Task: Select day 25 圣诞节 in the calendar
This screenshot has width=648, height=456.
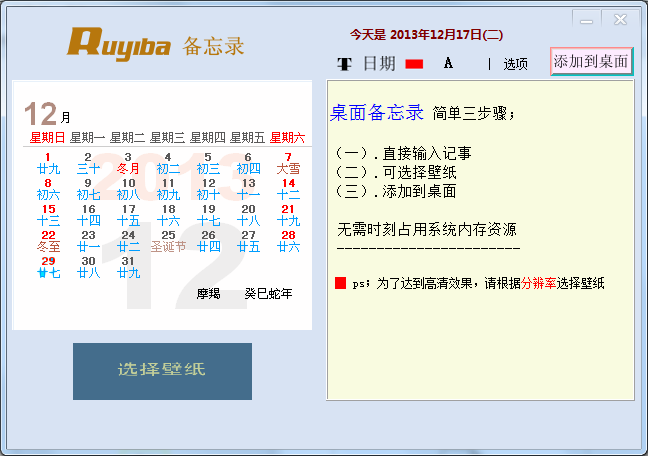Action: (168, 241)
